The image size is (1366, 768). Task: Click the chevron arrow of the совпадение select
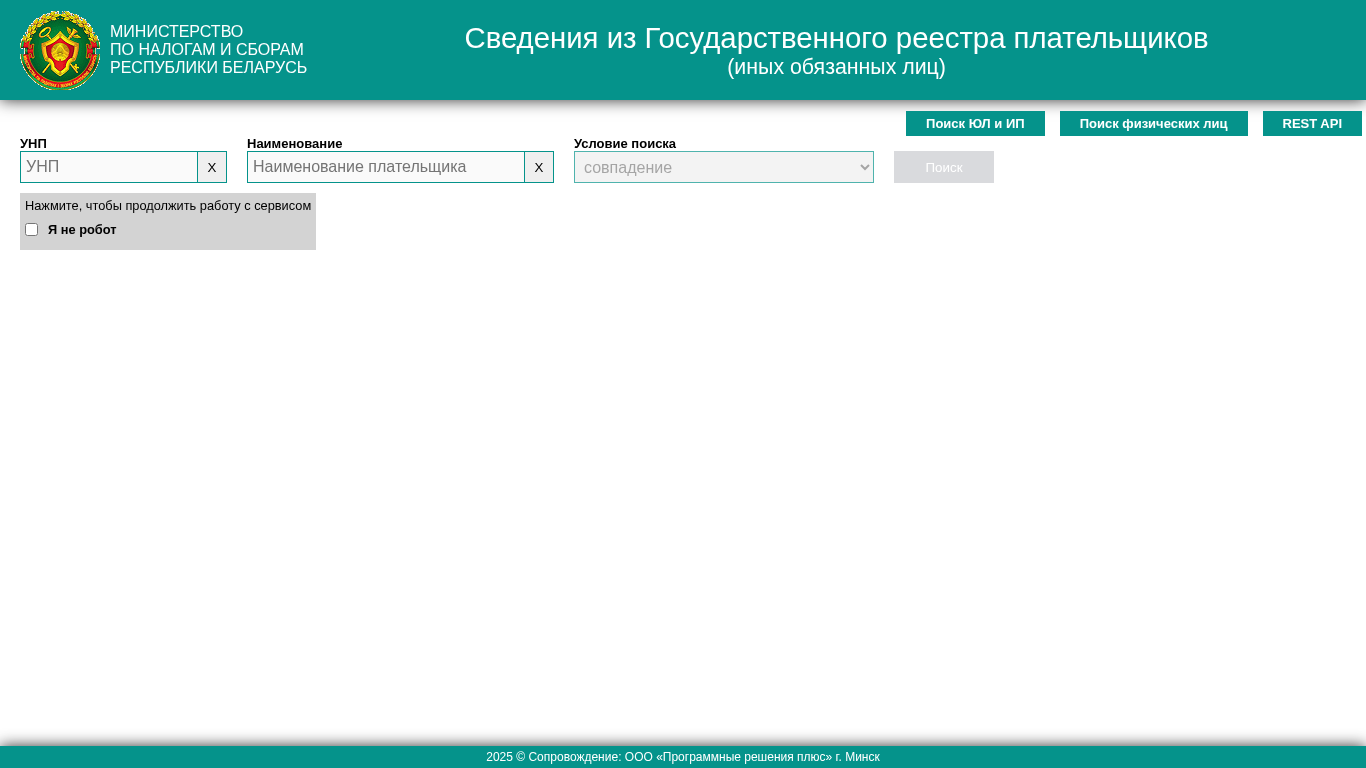point(865,167)
